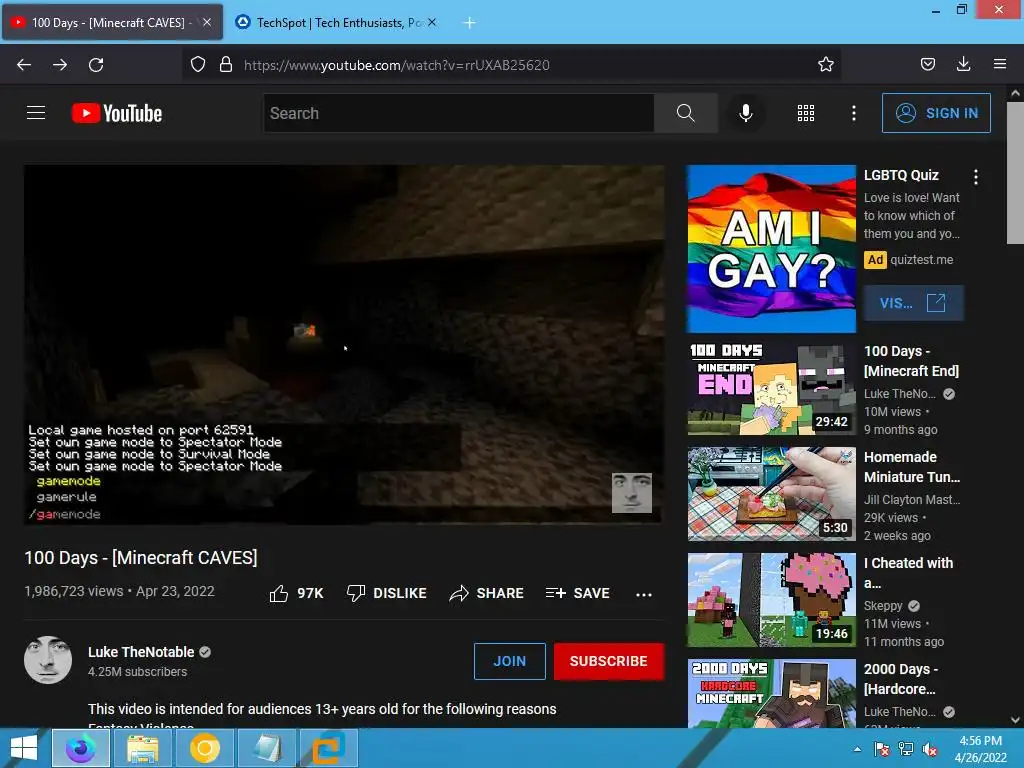The image size is (1024, 768).
Task: Play Homemade Miniature Tuna video thumbnail
Action: [x=771, y=494]
